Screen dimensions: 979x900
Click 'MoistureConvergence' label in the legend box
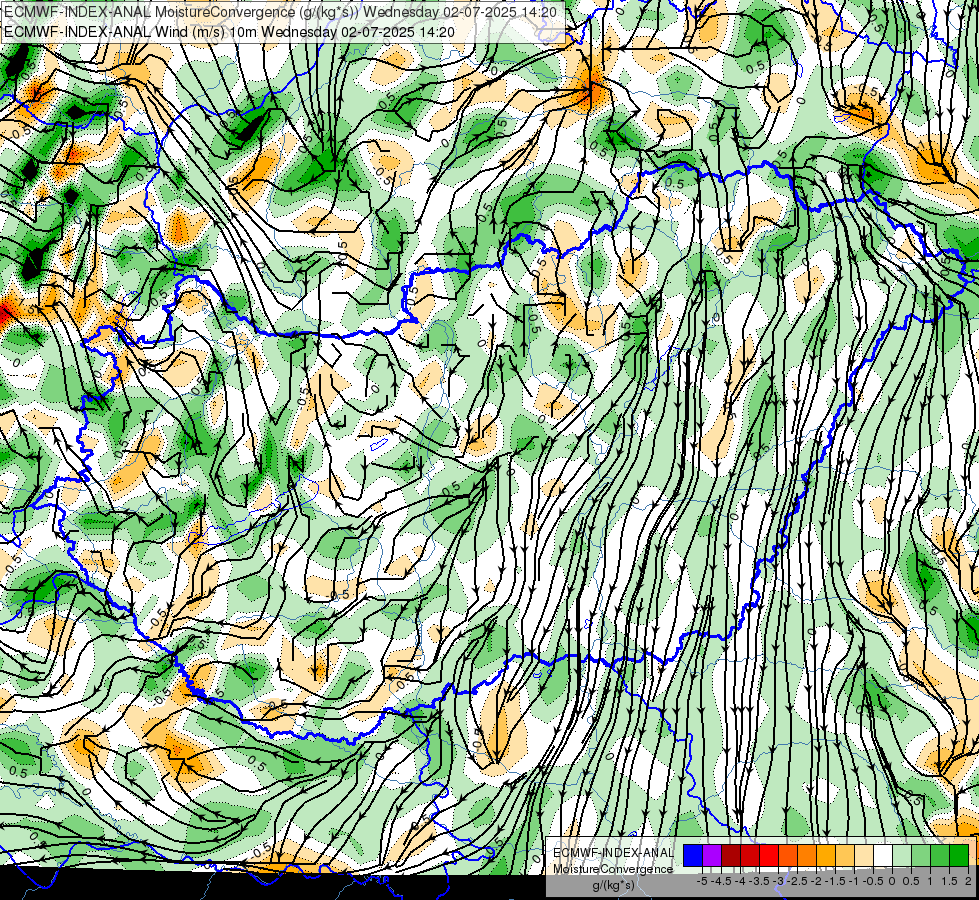613,869
